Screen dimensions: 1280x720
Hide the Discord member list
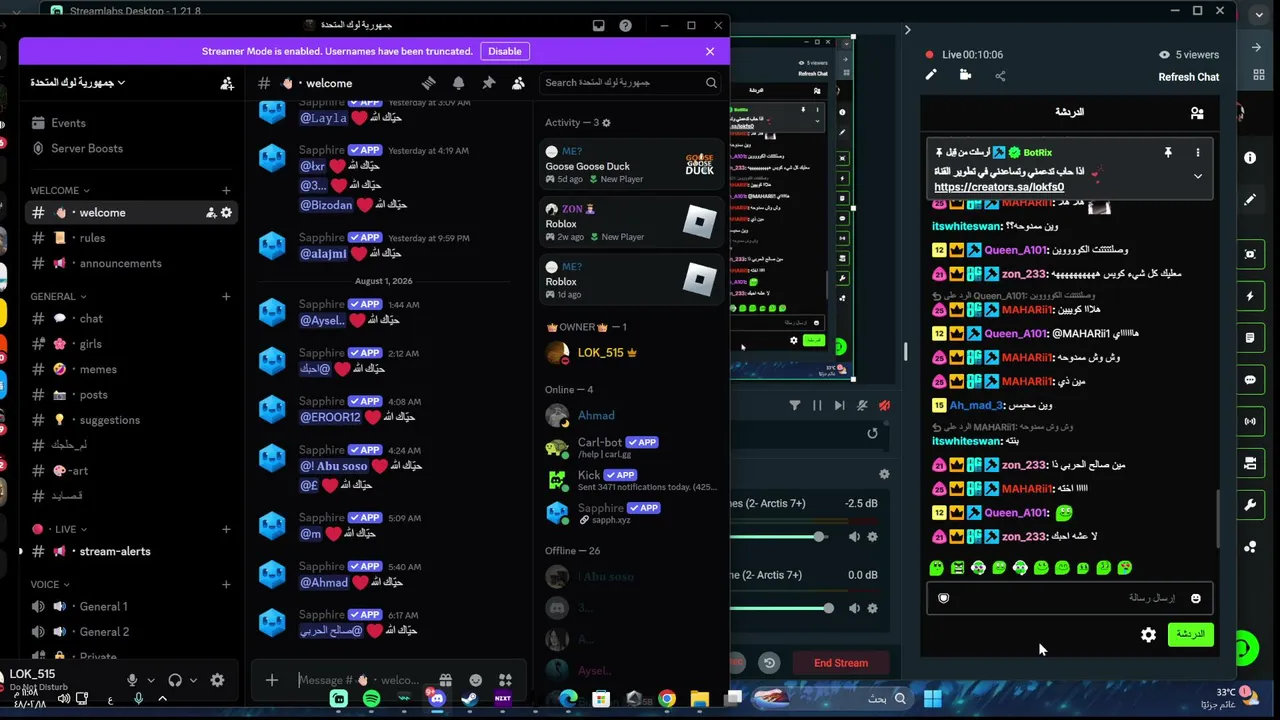point(518,83)
